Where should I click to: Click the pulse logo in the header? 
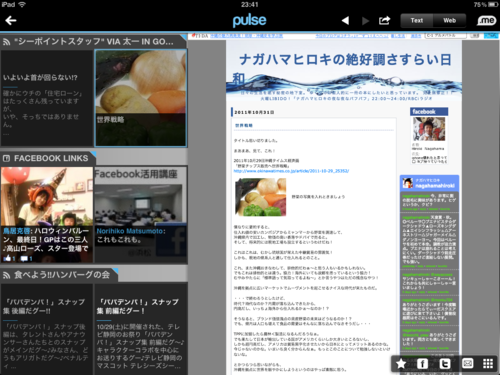coord(249,21)
